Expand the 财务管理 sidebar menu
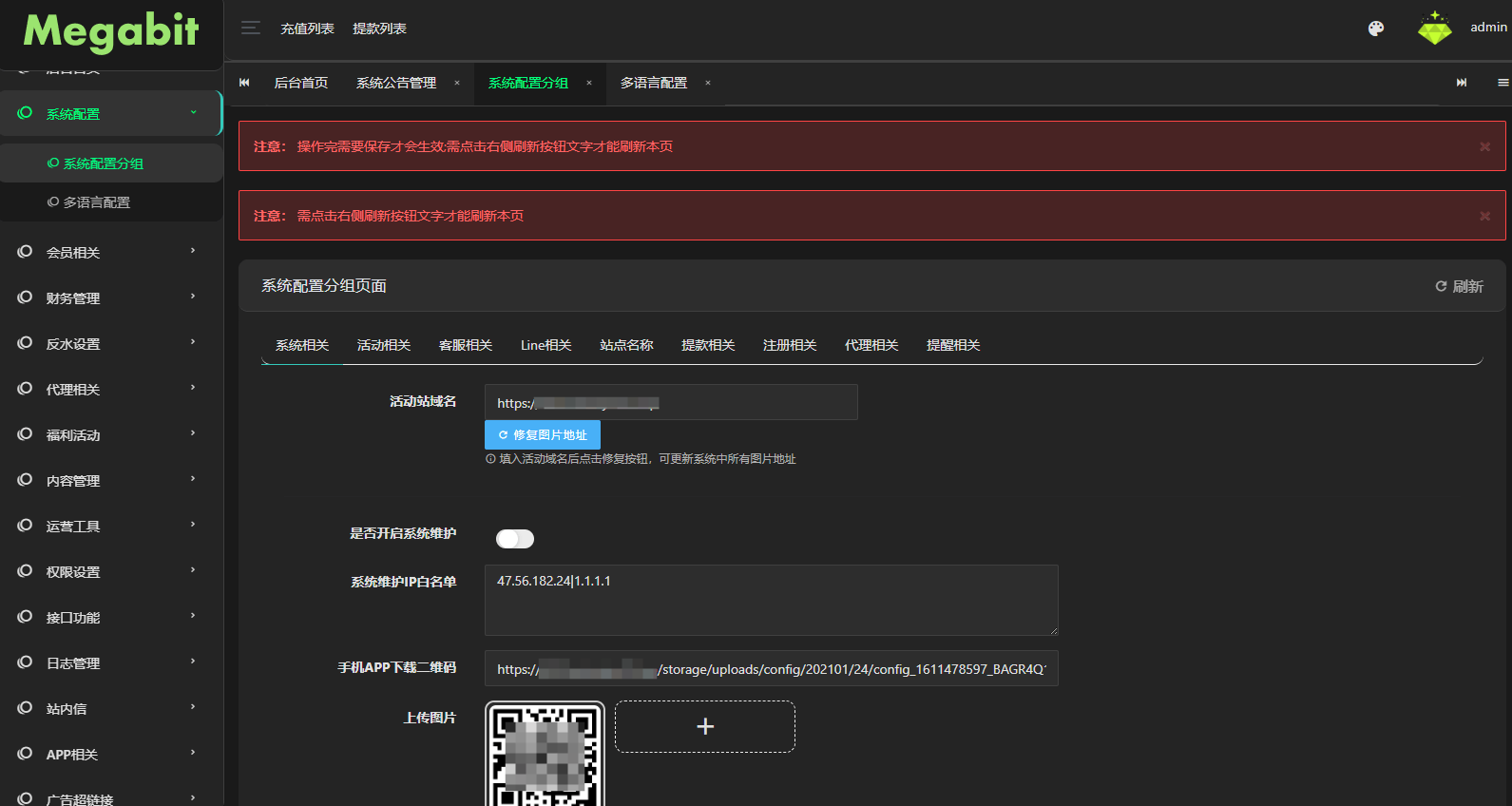 pyautogui.click(x=110, y=298)
